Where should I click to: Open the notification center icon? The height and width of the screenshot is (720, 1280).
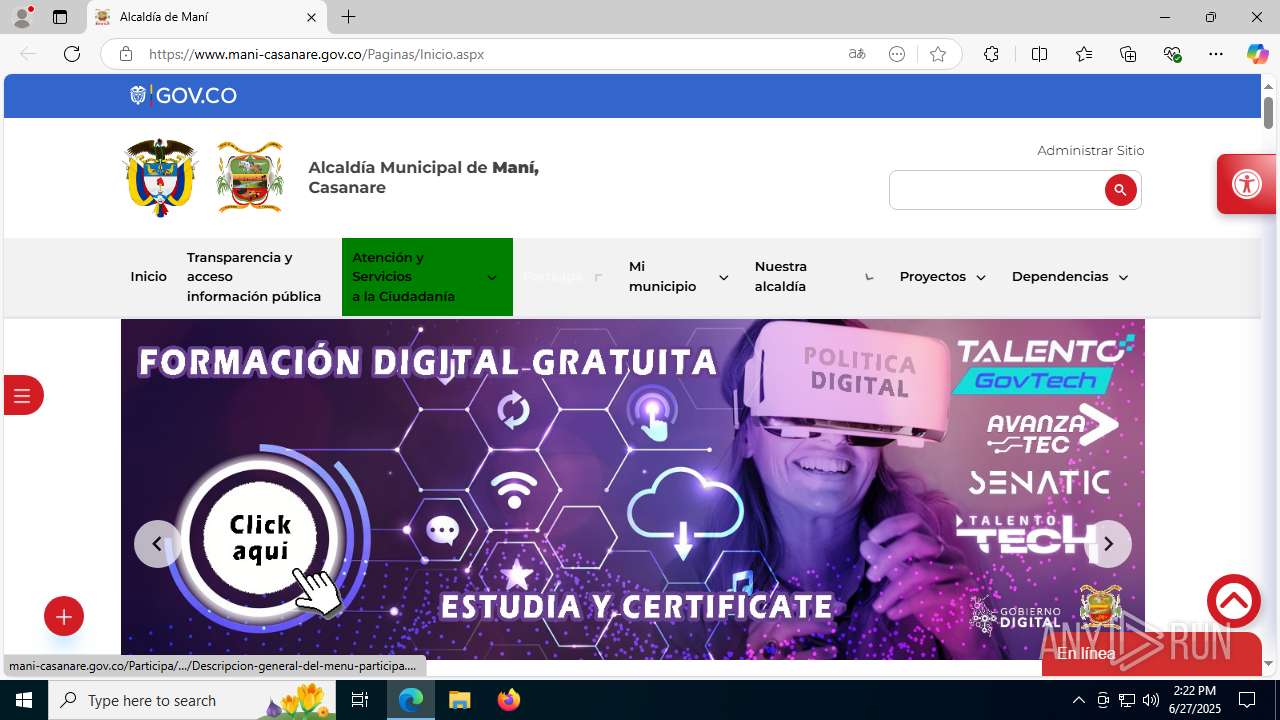[1247, 700]
